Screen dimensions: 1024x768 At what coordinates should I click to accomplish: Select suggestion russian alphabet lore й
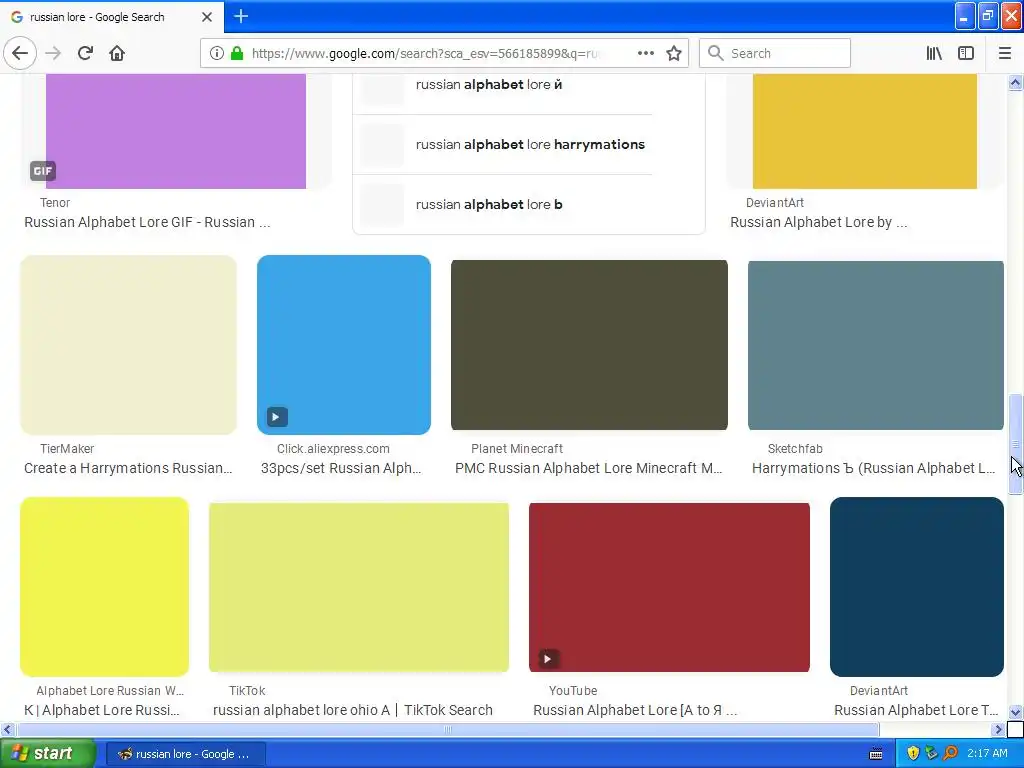488,84
